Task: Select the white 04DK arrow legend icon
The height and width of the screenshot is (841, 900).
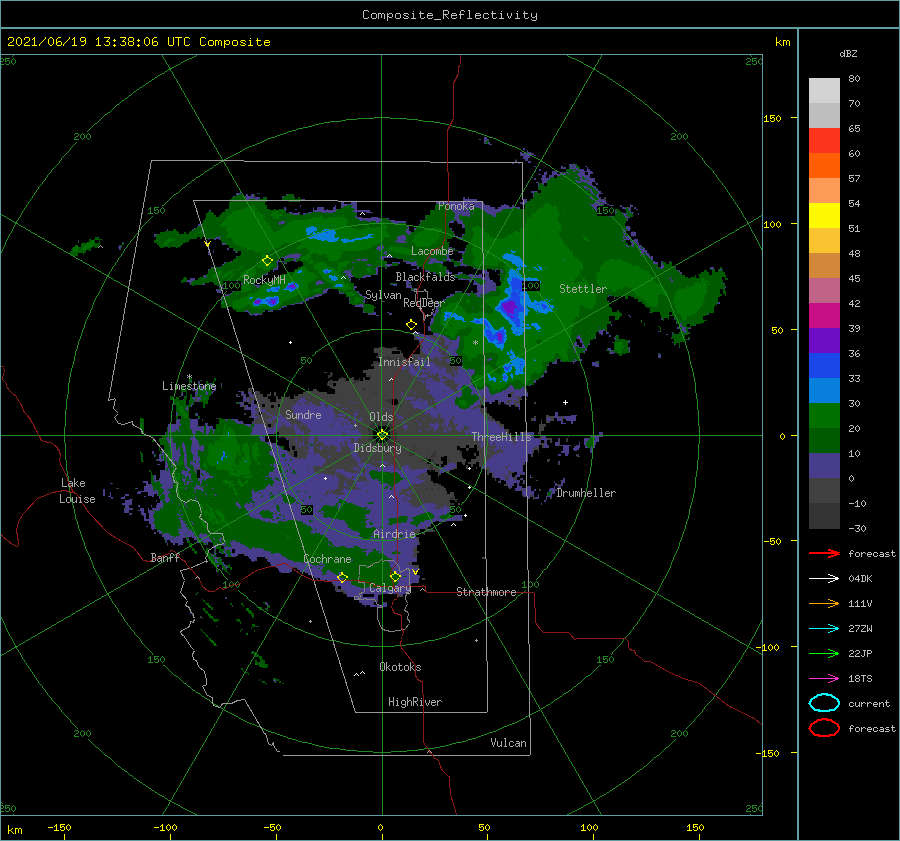Action: click(x=824, y=579)
